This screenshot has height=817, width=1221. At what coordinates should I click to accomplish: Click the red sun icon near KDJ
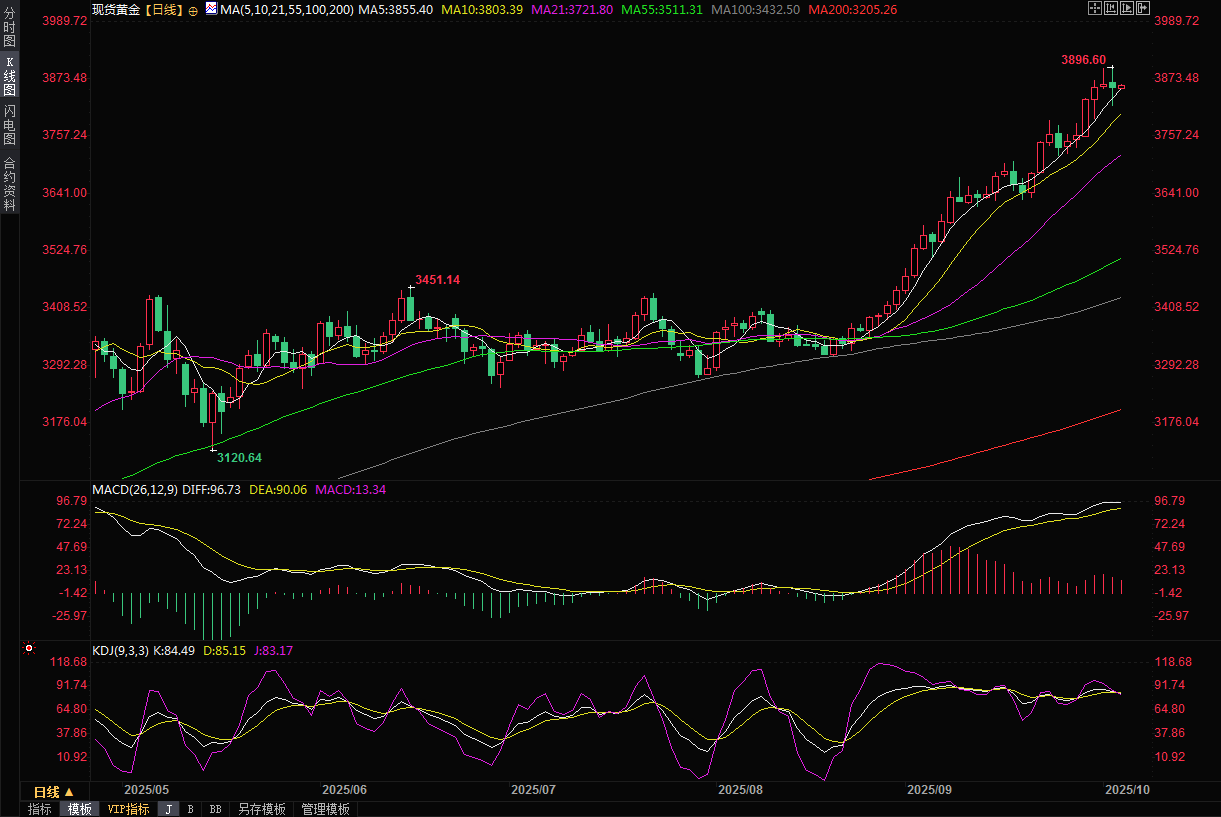click(x=29, y=649)
